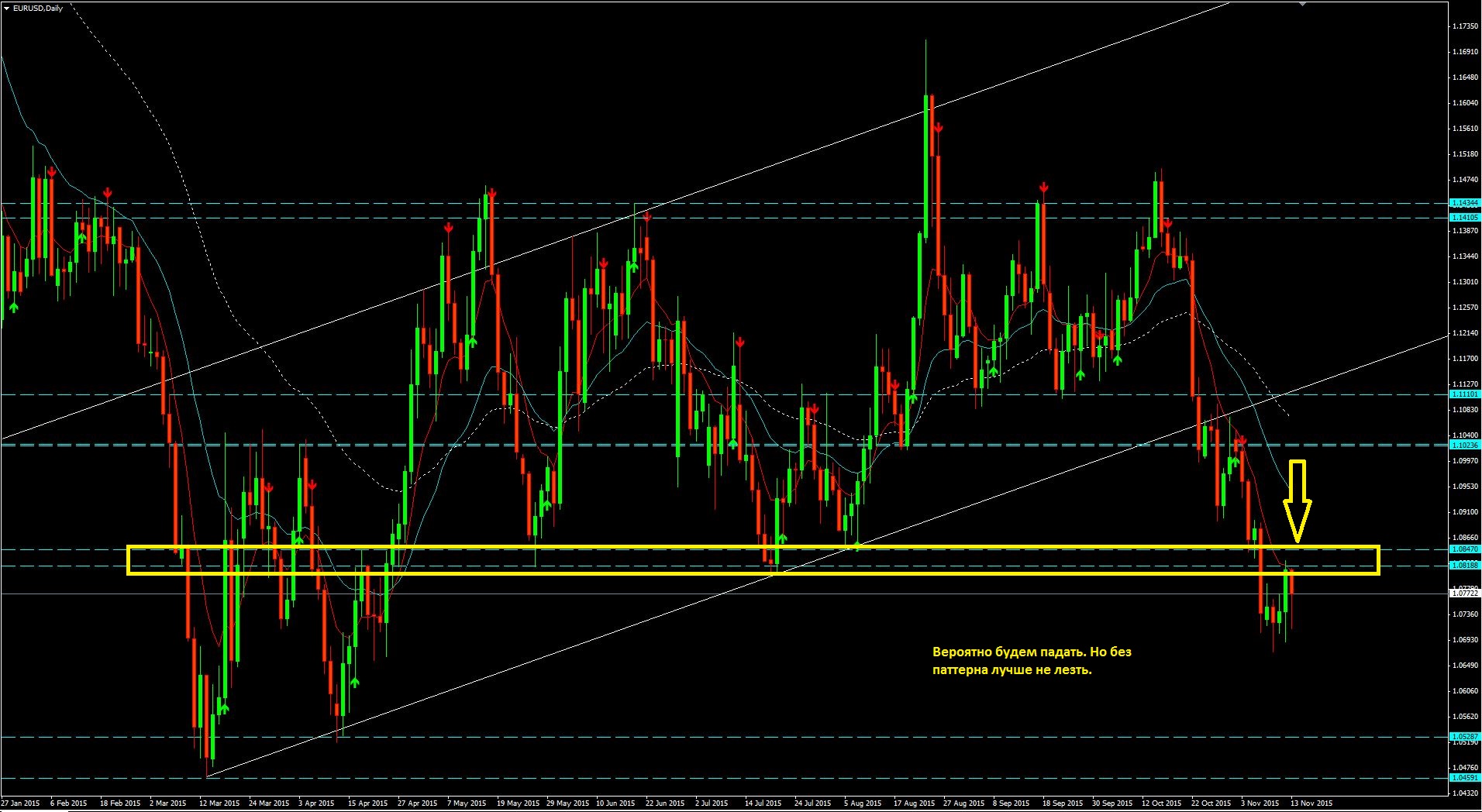Select the cyan 1.10236 level label
The height and width of the screenshot is (812, 1482).
[1464, 446]
